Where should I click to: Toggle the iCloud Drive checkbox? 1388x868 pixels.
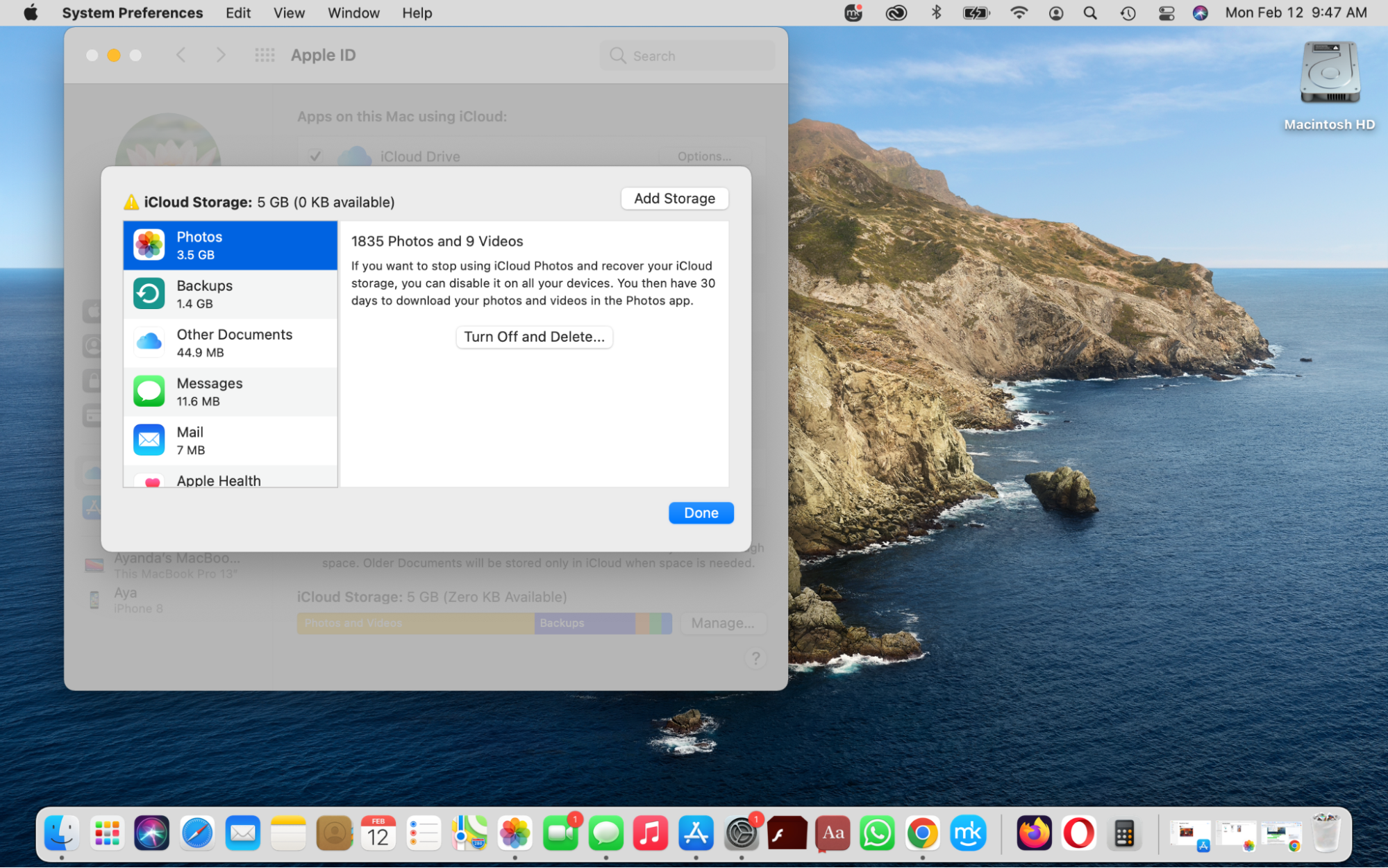tap(315, 156)
